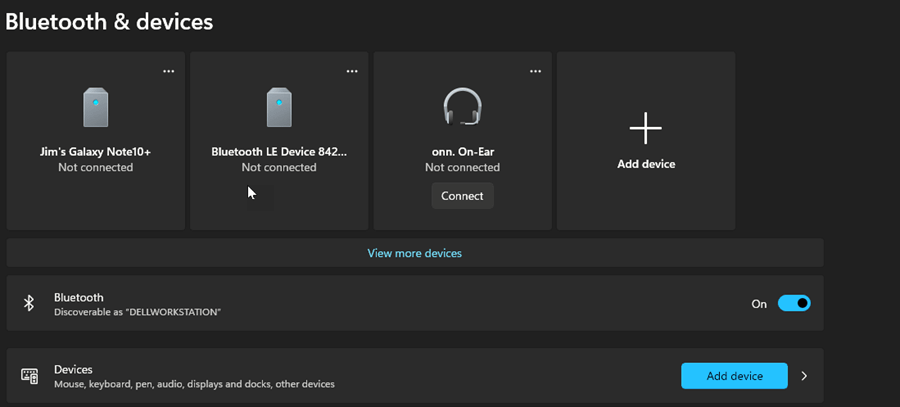Open the Devices settings row
Screen dimensions: 900x407
point(415,375)
